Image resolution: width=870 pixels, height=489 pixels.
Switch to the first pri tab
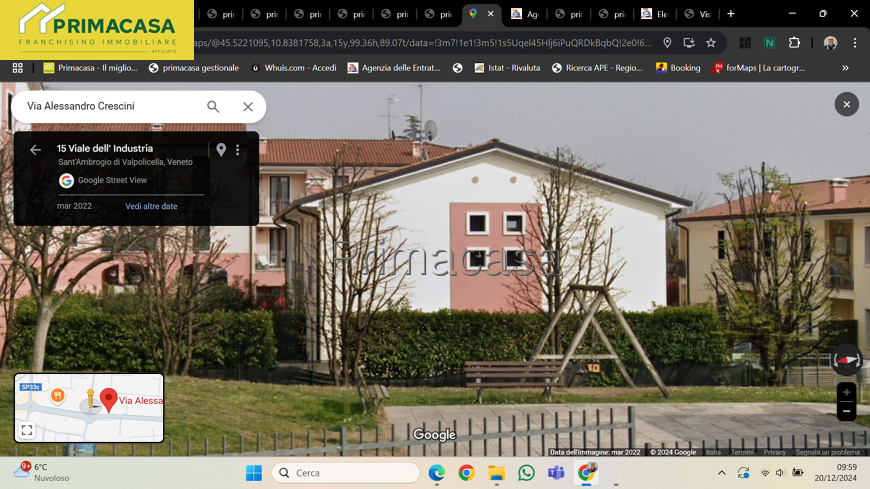221,14
